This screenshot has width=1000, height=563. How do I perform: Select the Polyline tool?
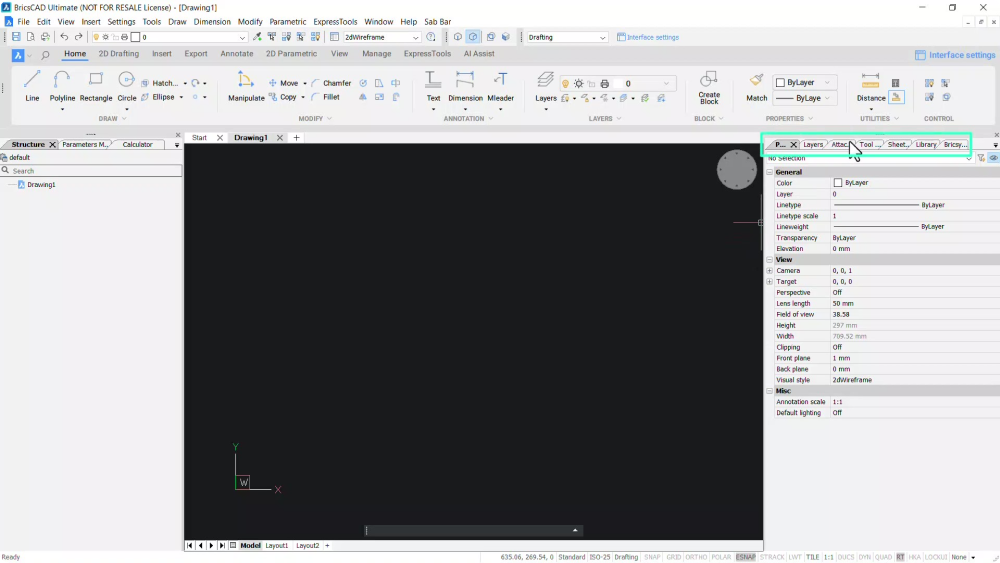pos(62,86)
